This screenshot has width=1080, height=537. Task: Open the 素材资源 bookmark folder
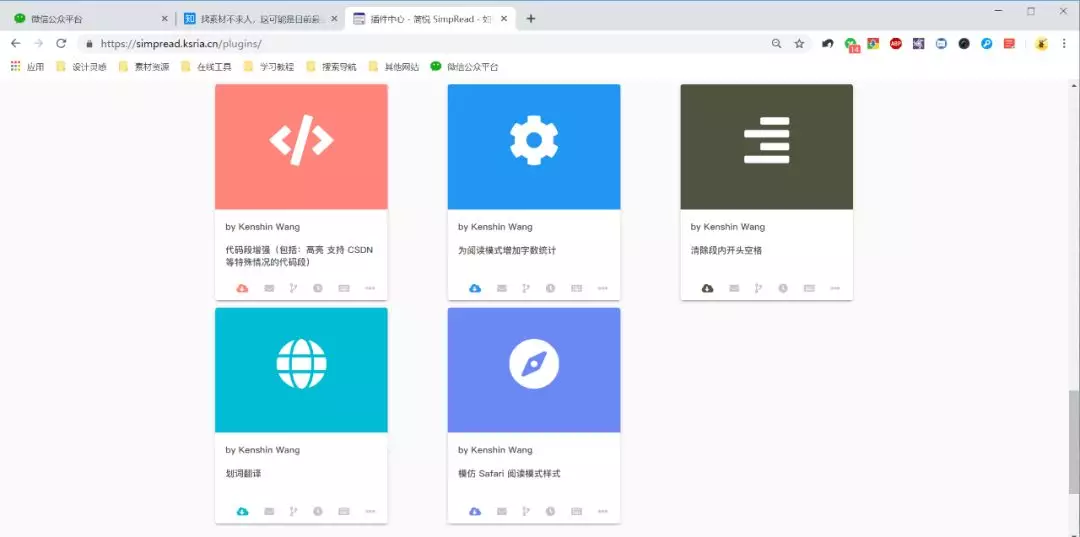point(143,67)
